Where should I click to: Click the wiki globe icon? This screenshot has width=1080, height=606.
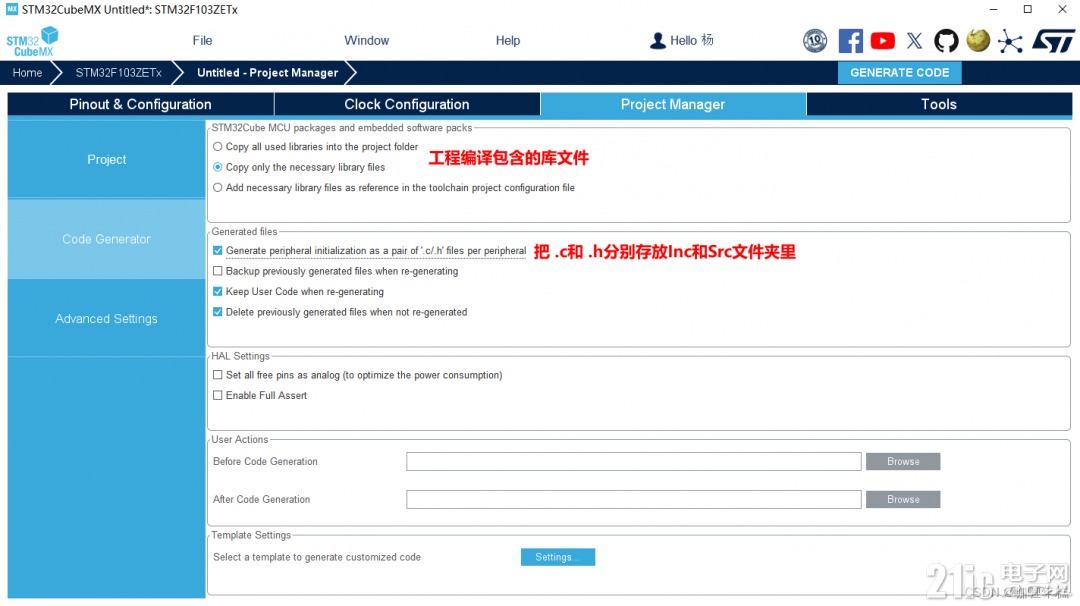978,41
